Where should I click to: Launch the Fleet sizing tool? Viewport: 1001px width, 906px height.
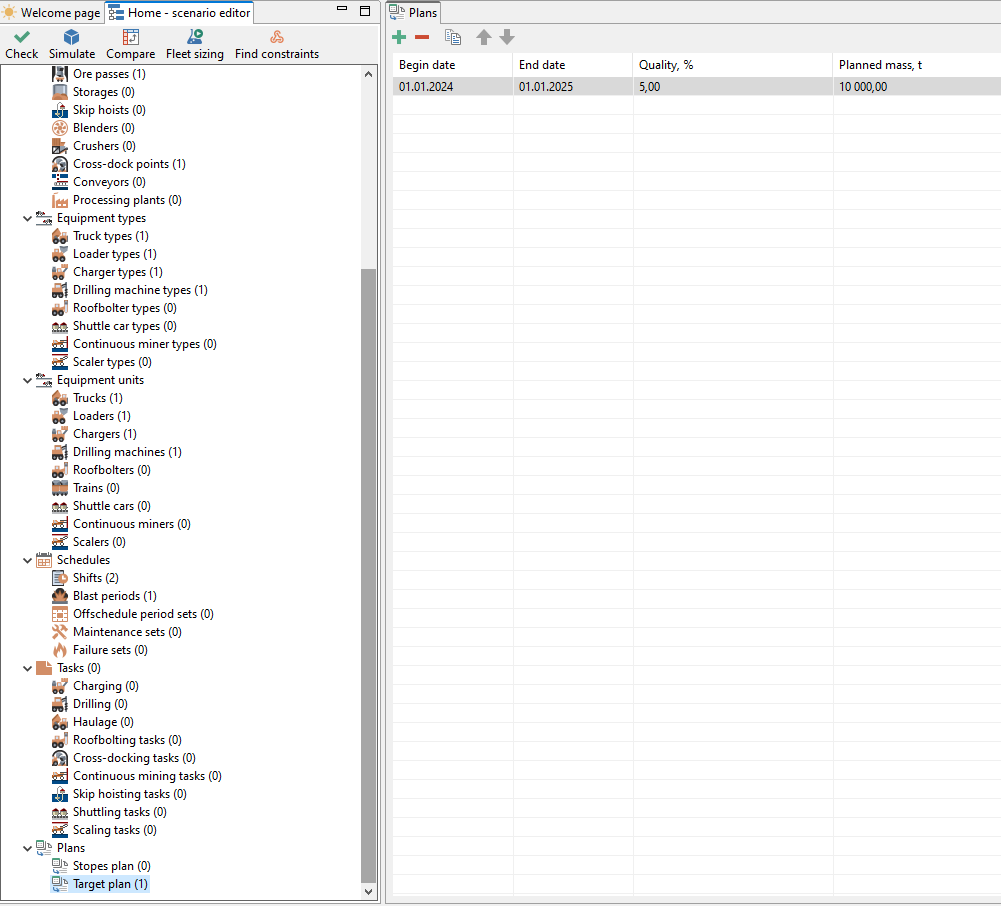pos(195,45)
